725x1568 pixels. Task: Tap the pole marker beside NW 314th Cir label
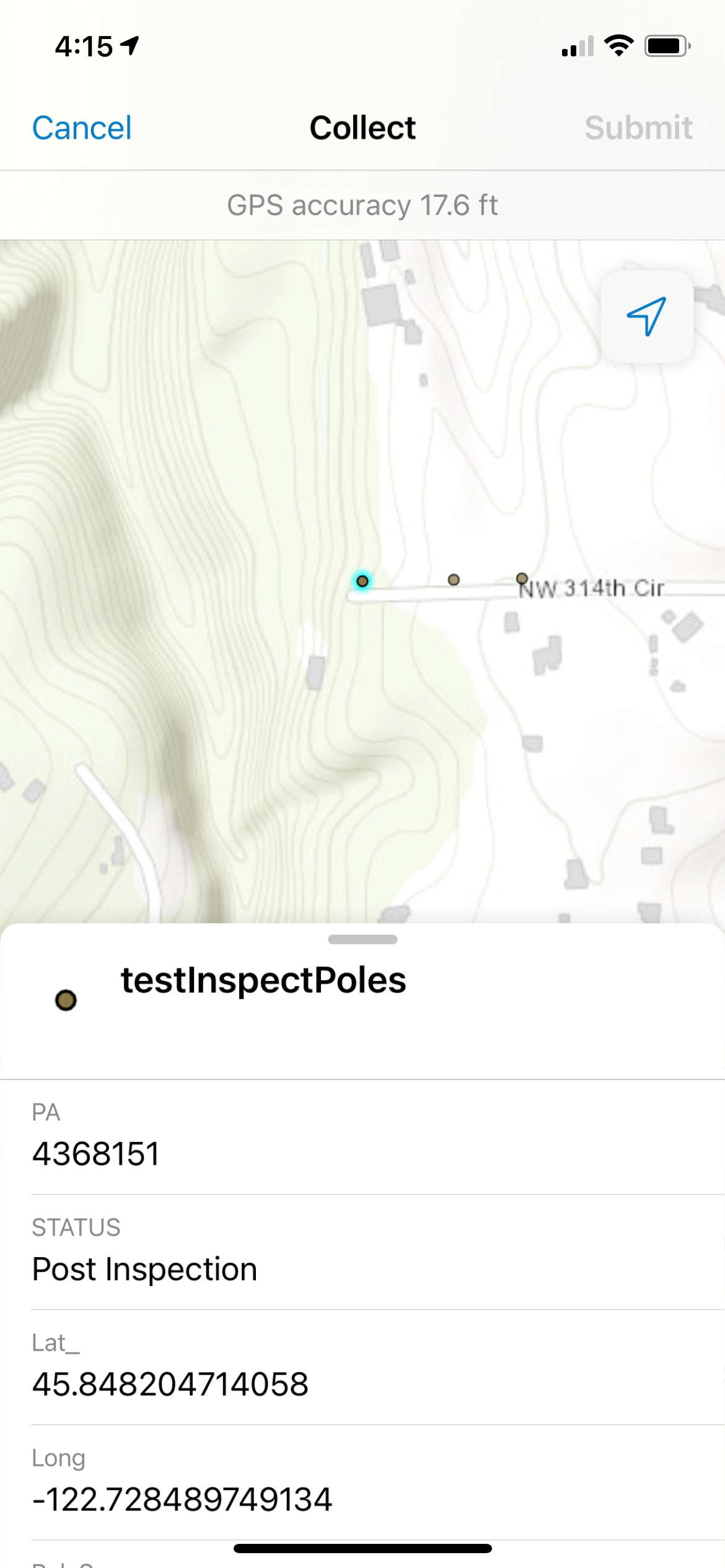coord(522,578)
